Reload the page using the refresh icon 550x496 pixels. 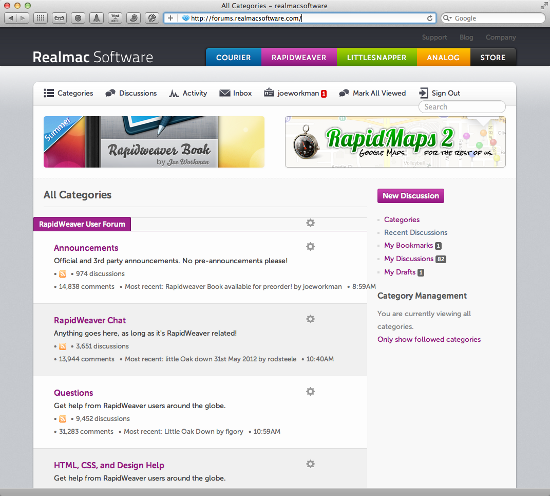click(429, 18)
